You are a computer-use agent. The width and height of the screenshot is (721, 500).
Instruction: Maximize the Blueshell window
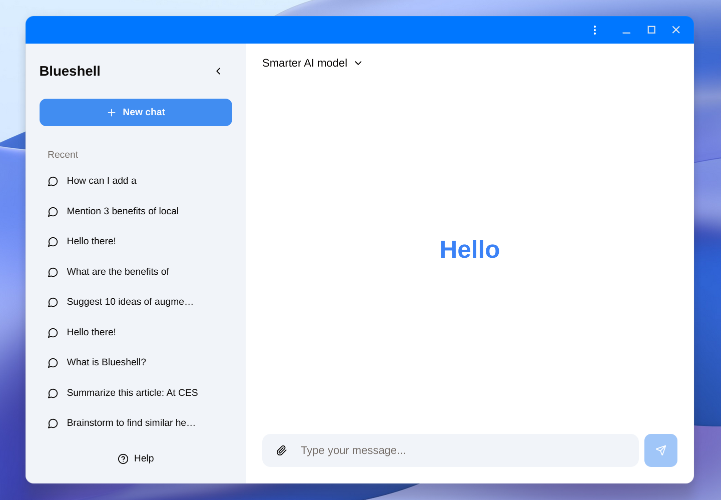coord(651,30)
